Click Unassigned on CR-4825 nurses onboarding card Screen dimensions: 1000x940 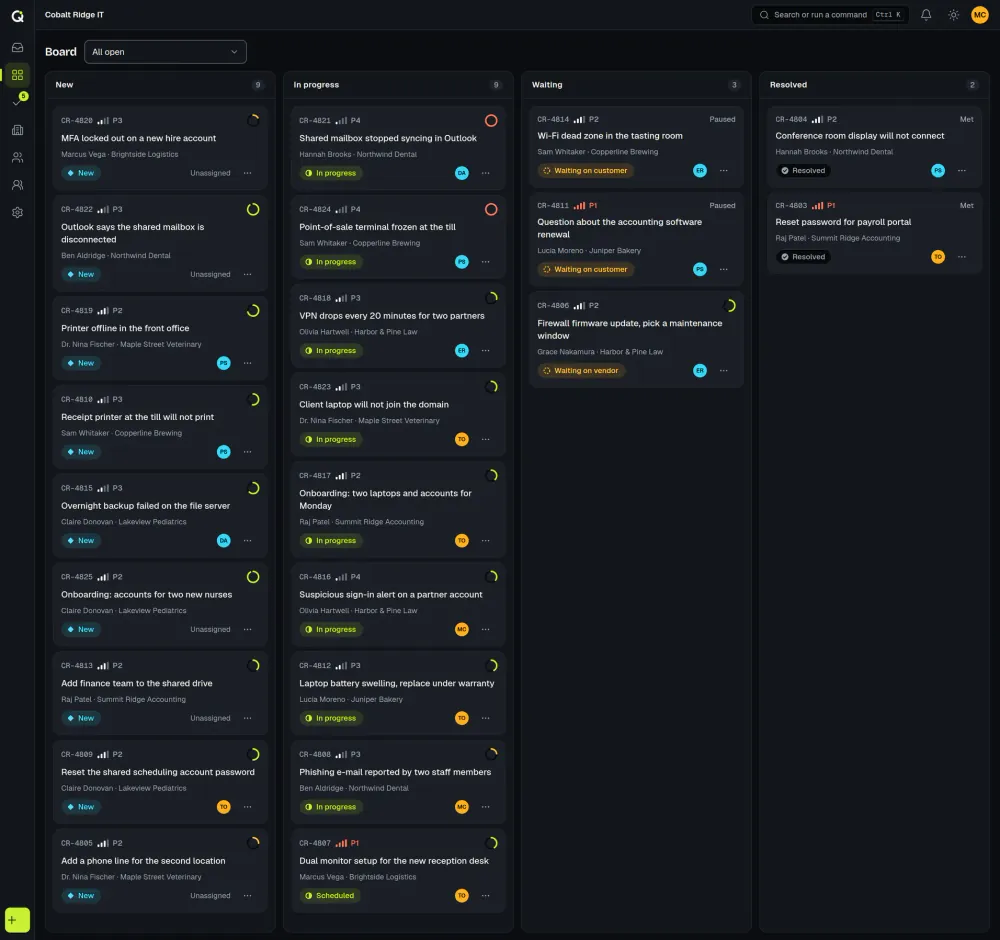coord(210,629)
